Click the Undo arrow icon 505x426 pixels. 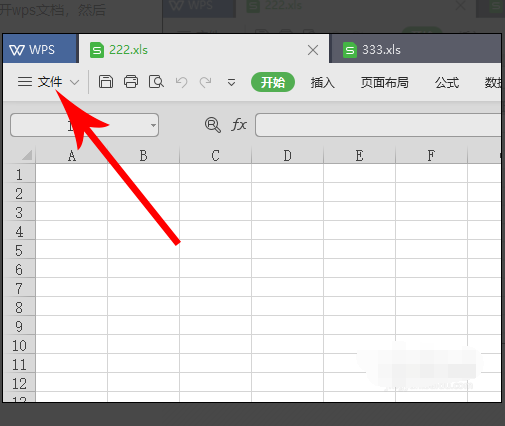181,82
